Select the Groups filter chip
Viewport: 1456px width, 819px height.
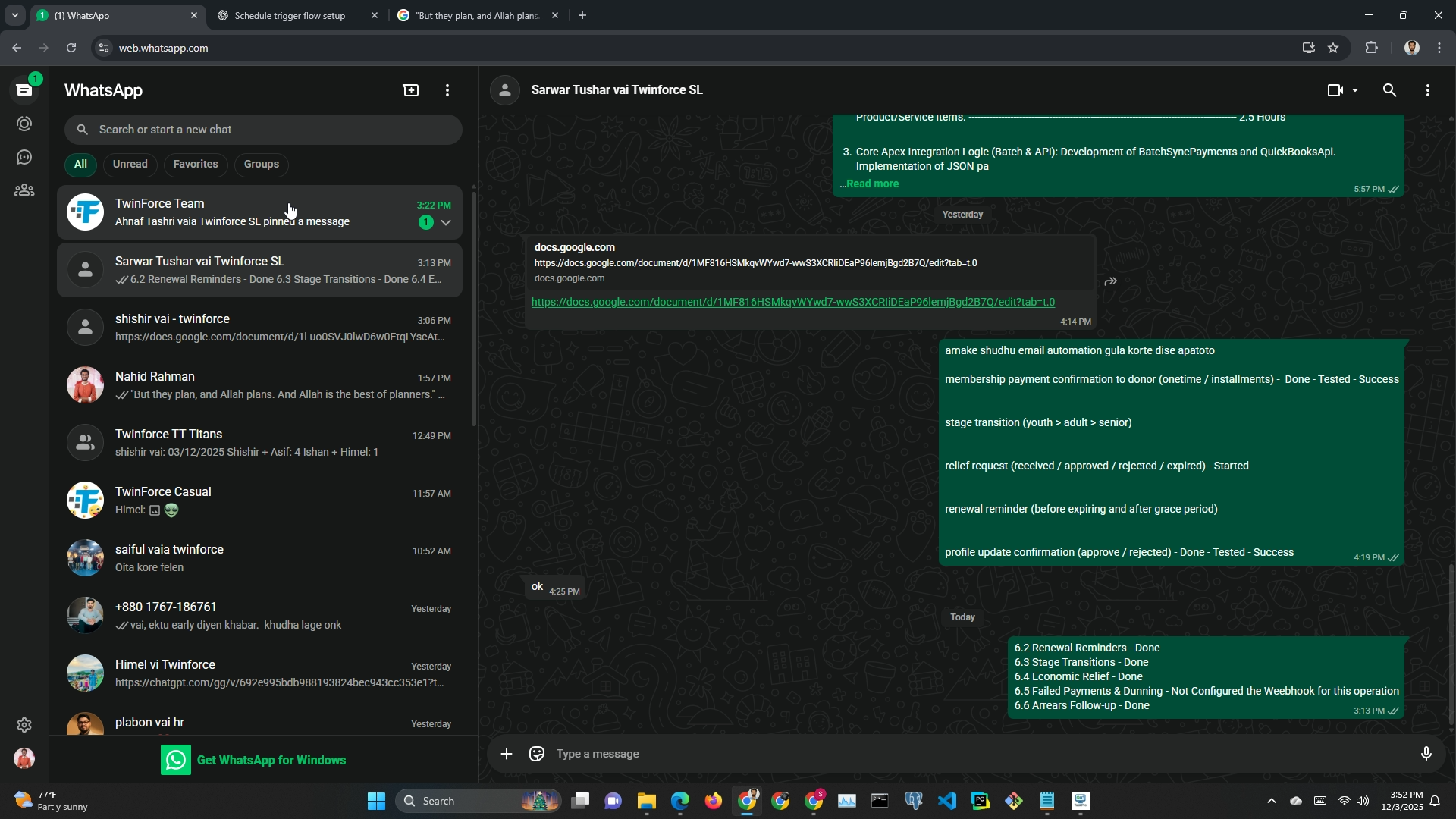pyautogui.click(x=262, y=165)
